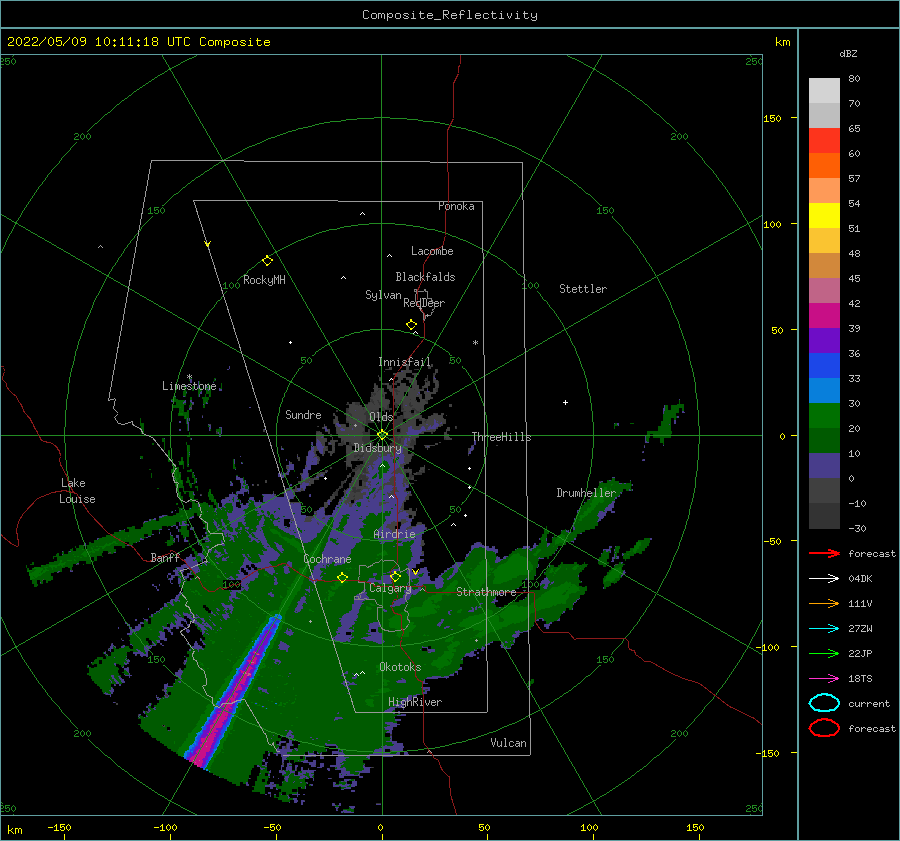Pick the dark orange swatch below 60
900x841 pixels.
(x=824, y=165)
